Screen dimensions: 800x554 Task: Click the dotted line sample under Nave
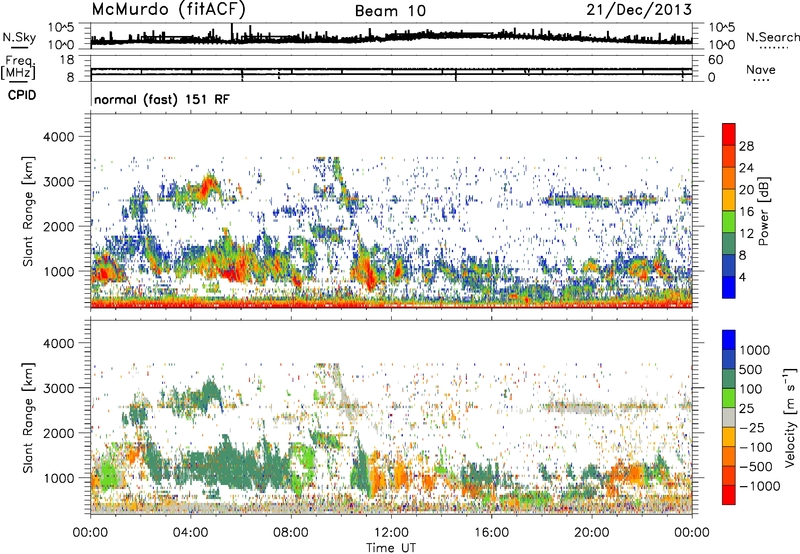[761, 81]
